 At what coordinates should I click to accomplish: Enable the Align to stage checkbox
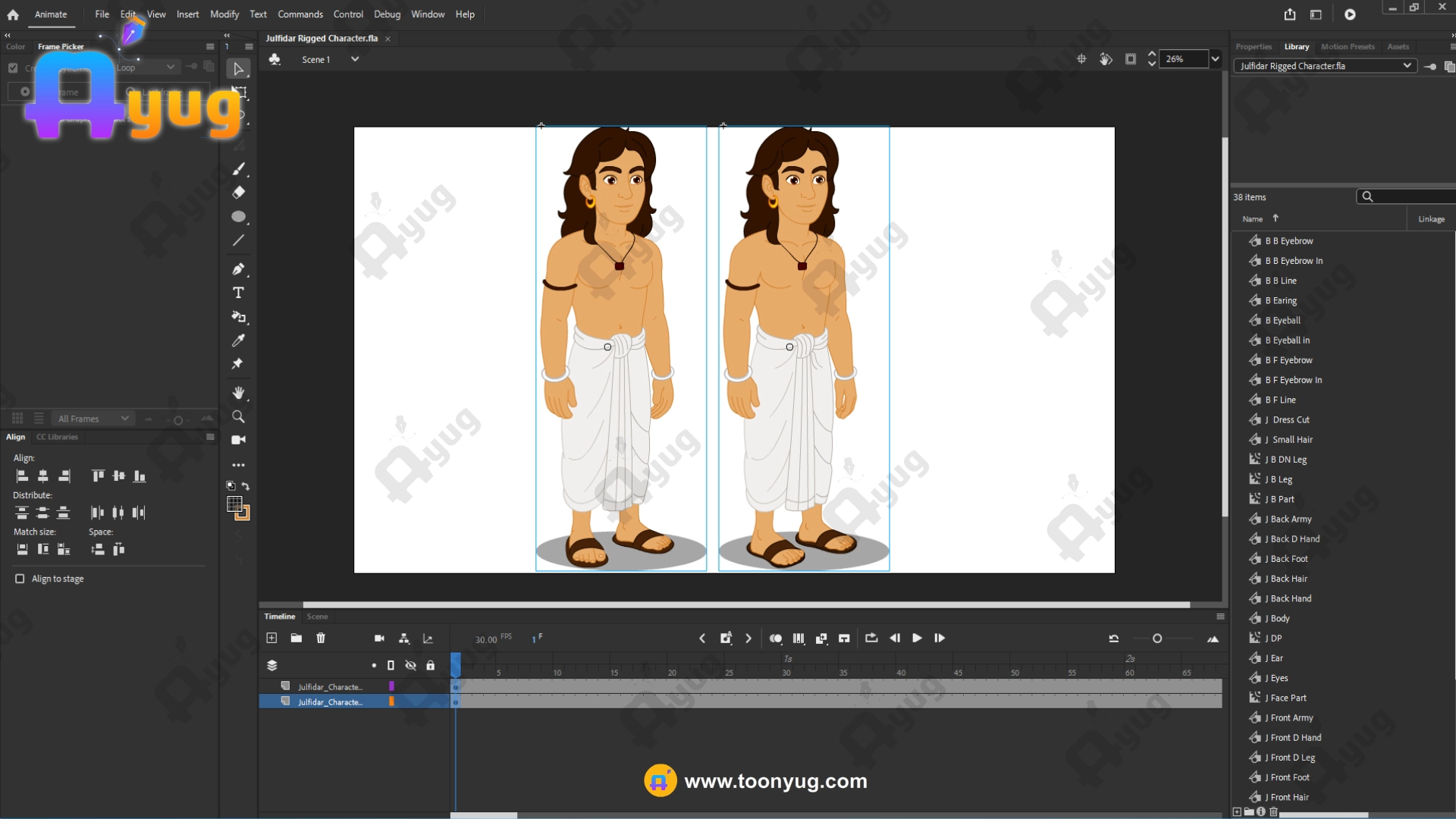point(20,579)
